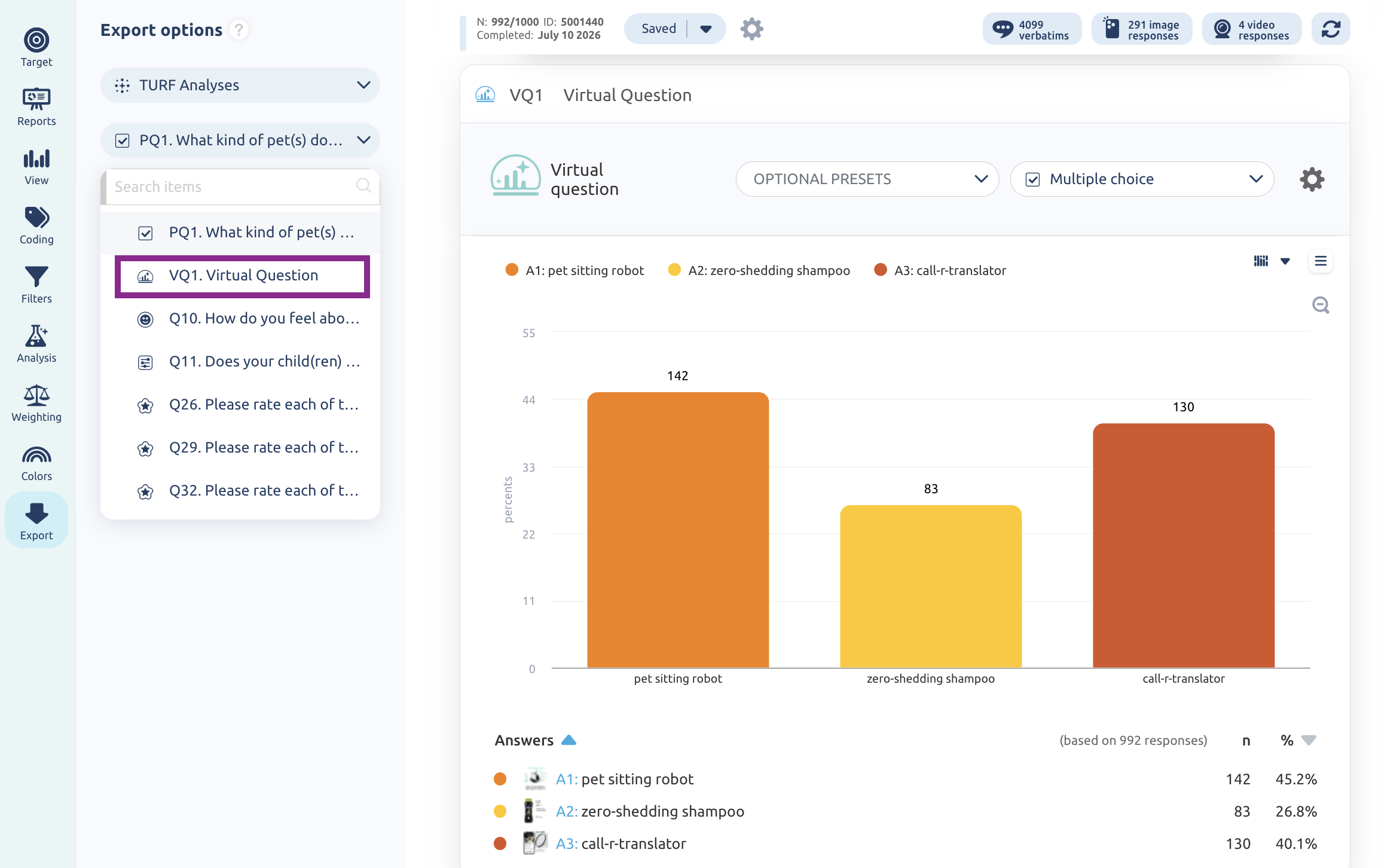Click the refresh button in top bar
This screenshot has width=1400, height=868.
[1331, 29]
